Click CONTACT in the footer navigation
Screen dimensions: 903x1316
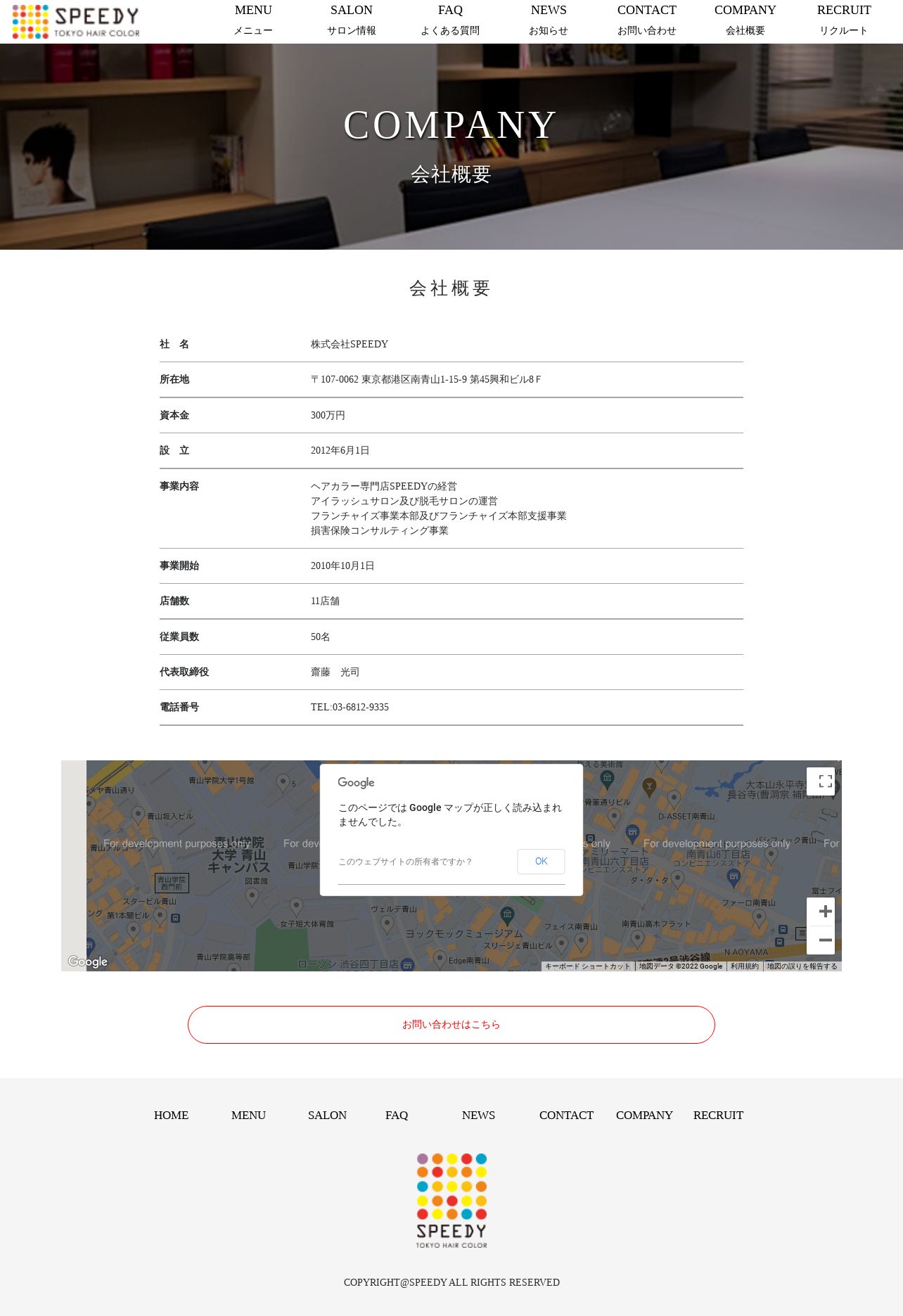point(566,1116)
